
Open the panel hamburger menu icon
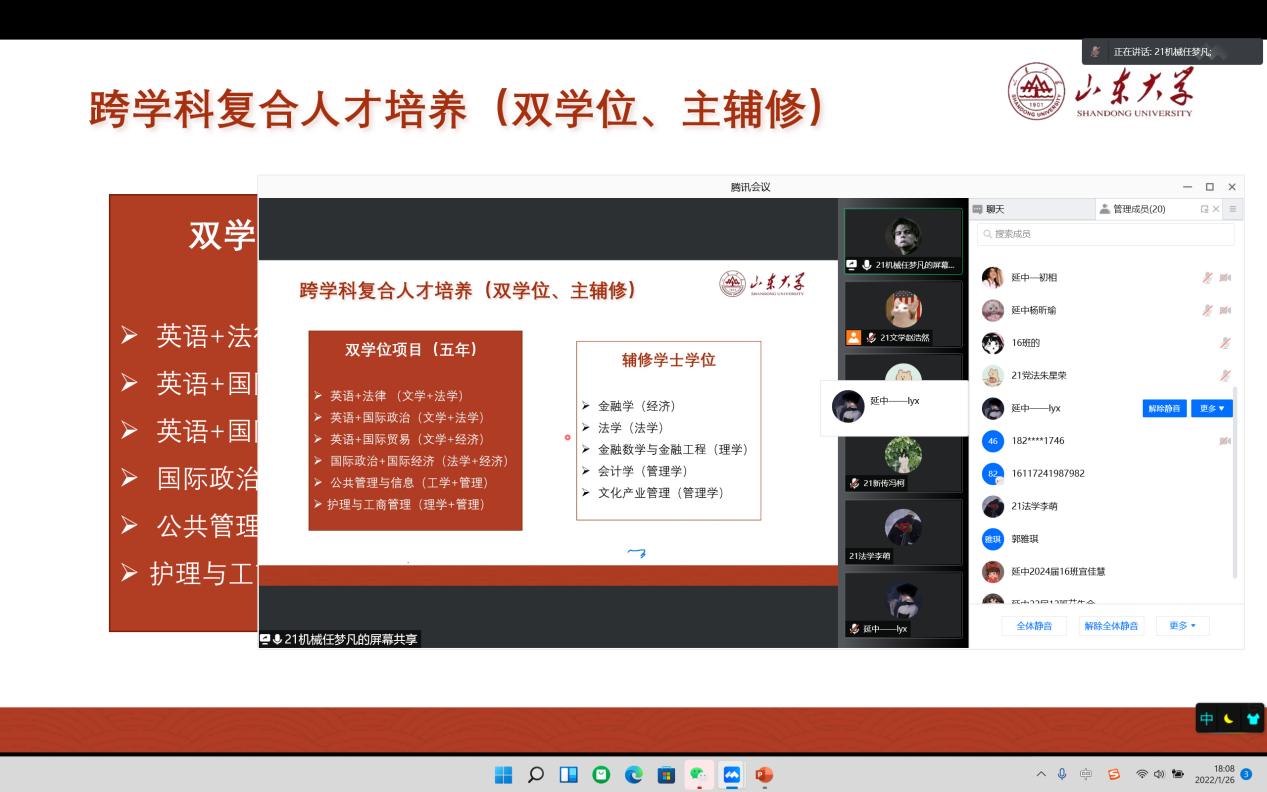pos(1233,209)
